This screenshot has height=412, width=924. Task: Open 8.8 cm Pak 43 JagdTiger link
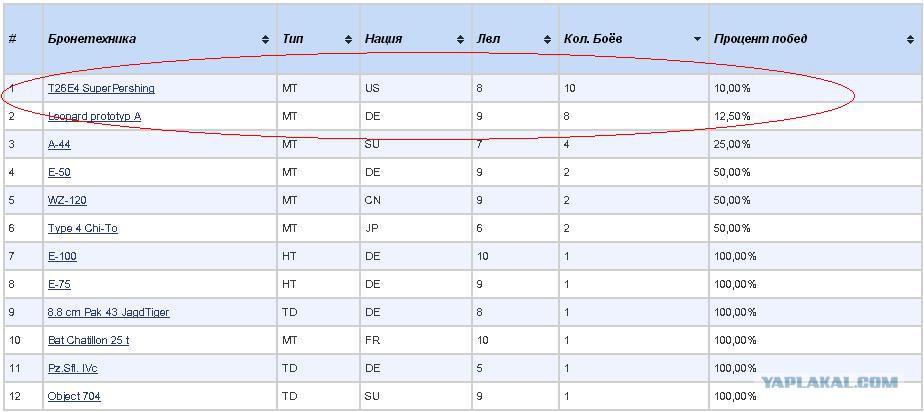[x=108, y=312]
